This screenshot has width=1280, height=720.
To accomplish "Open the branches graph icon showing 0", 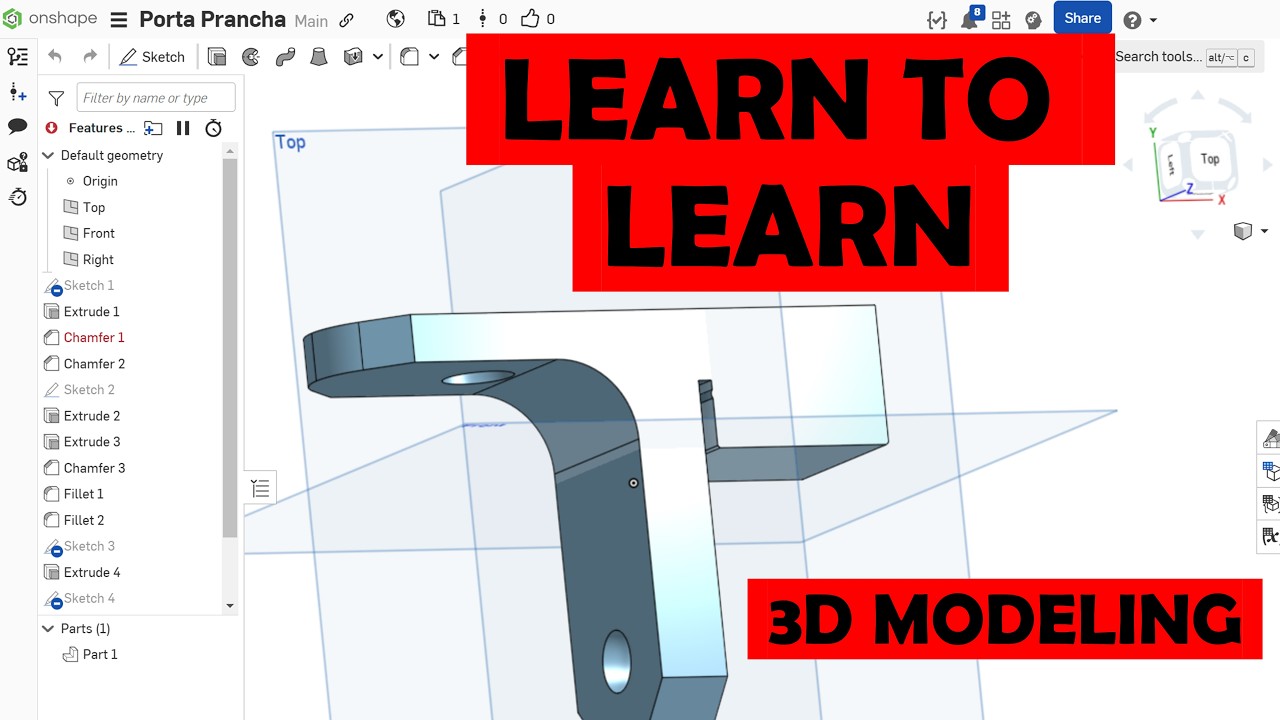I will 492,19.
